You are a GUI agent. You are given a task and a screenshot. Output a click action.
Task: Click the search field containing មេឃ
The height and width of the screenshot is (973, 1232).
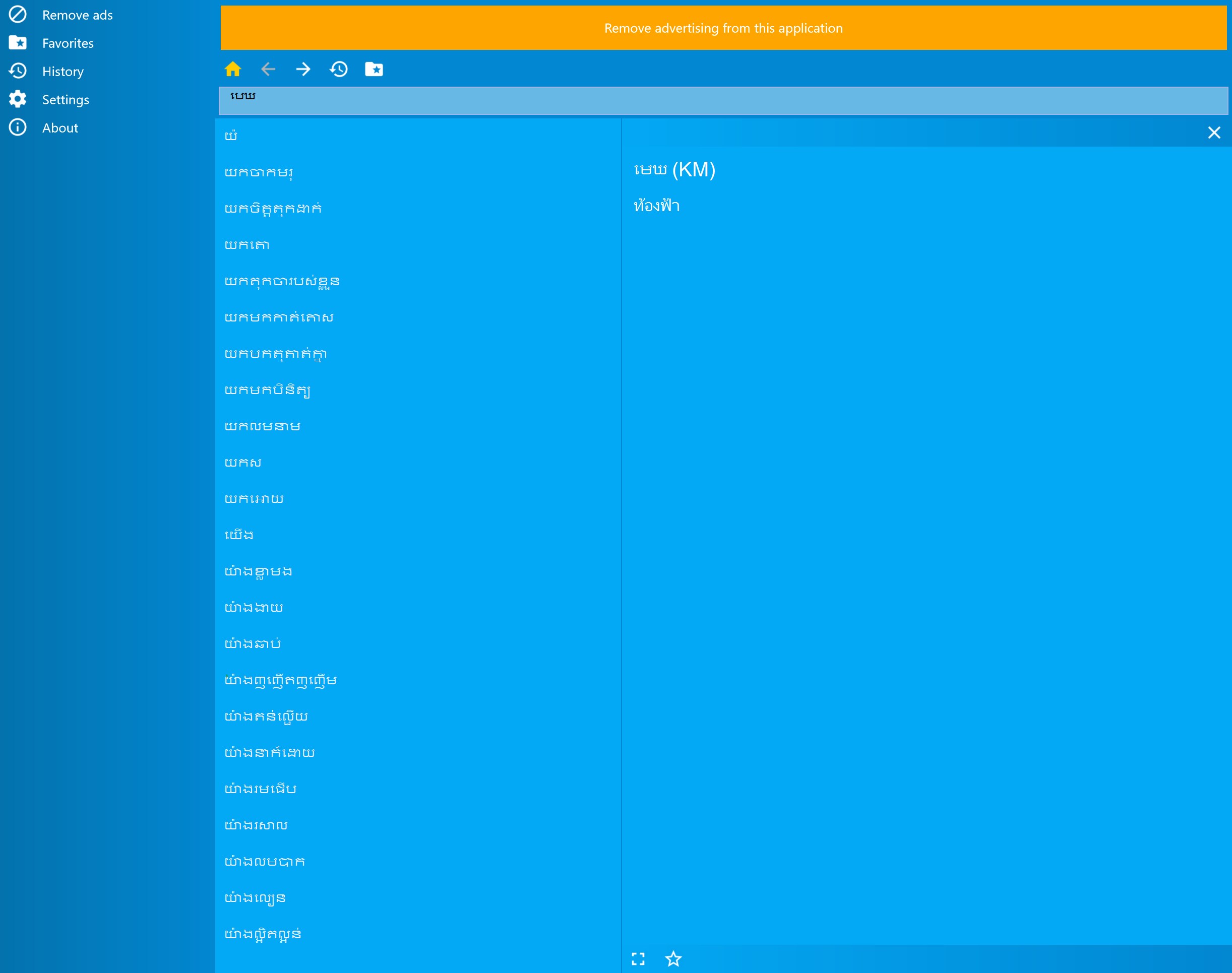click(722, 101)
